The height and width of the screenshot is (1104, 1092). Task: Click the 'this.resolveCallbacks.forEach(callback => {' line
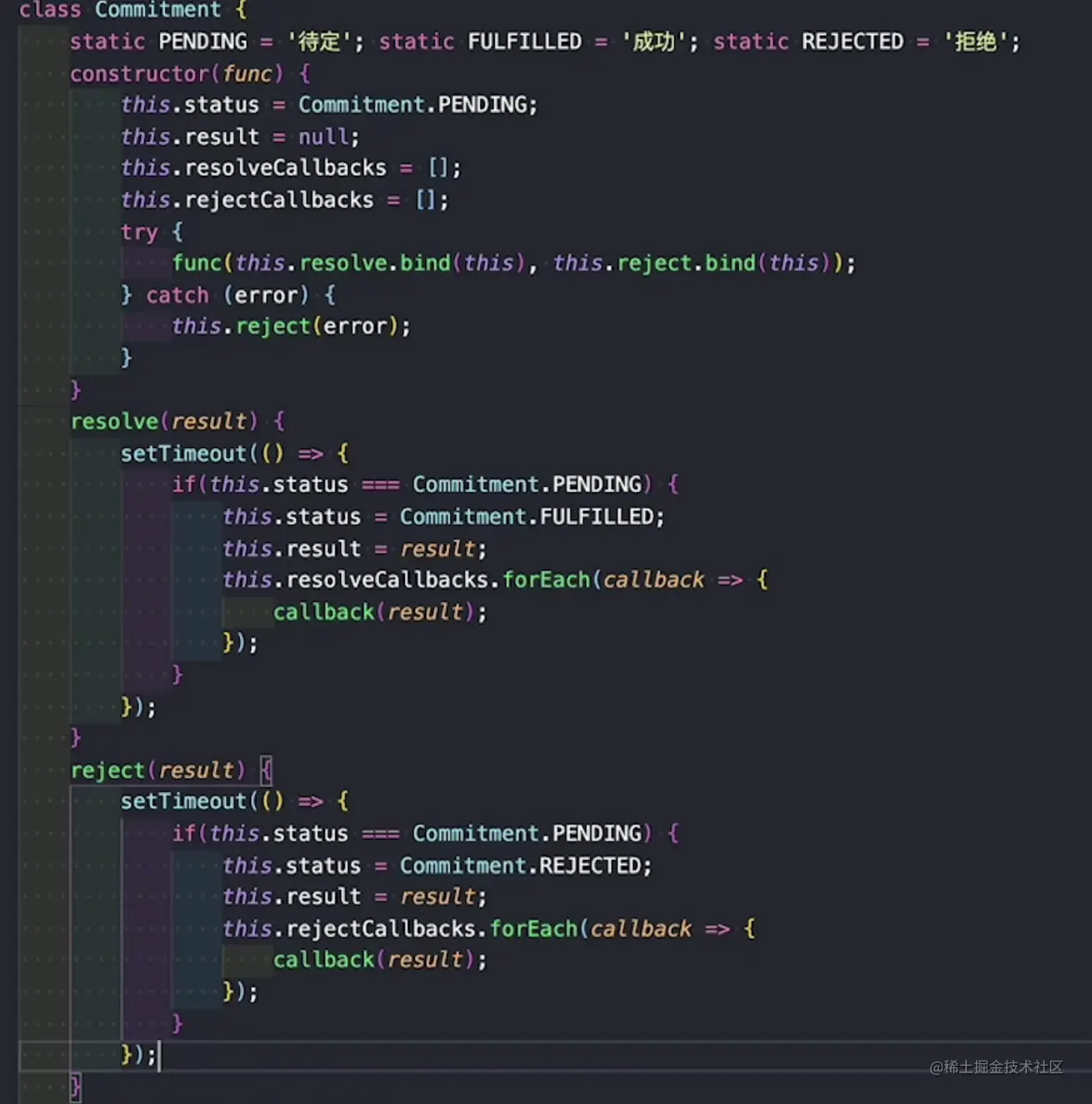(495, 580)
